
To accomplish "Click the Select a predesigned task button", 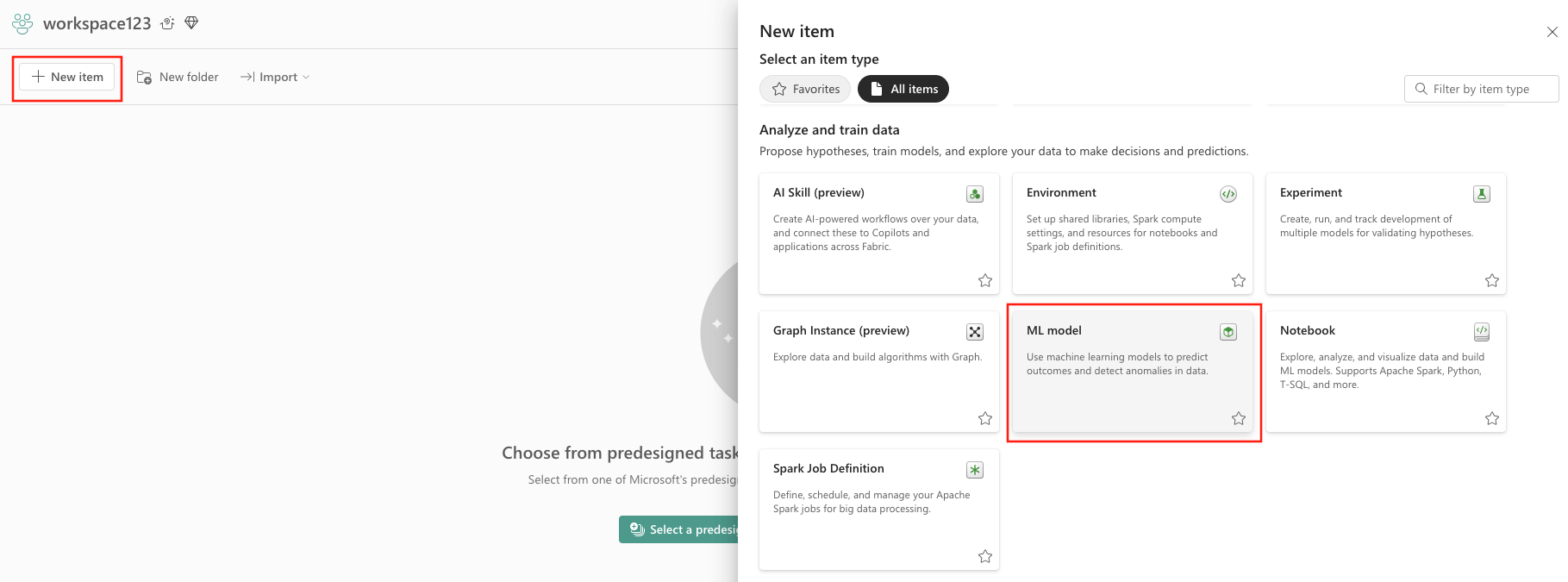I will [x=678, y=529].
